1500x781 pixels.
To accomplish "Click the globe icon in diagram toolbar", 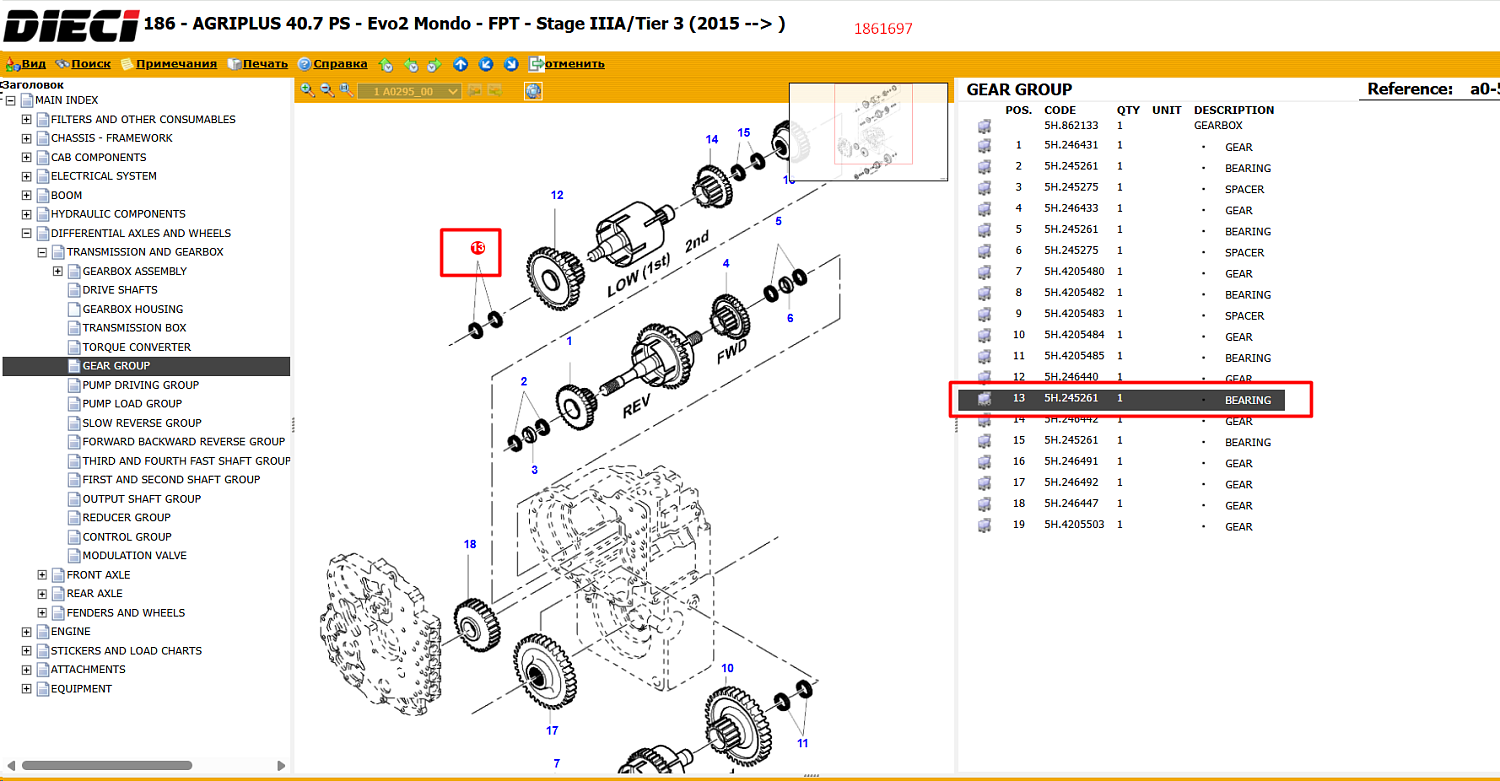I will (x=533, y=91).
